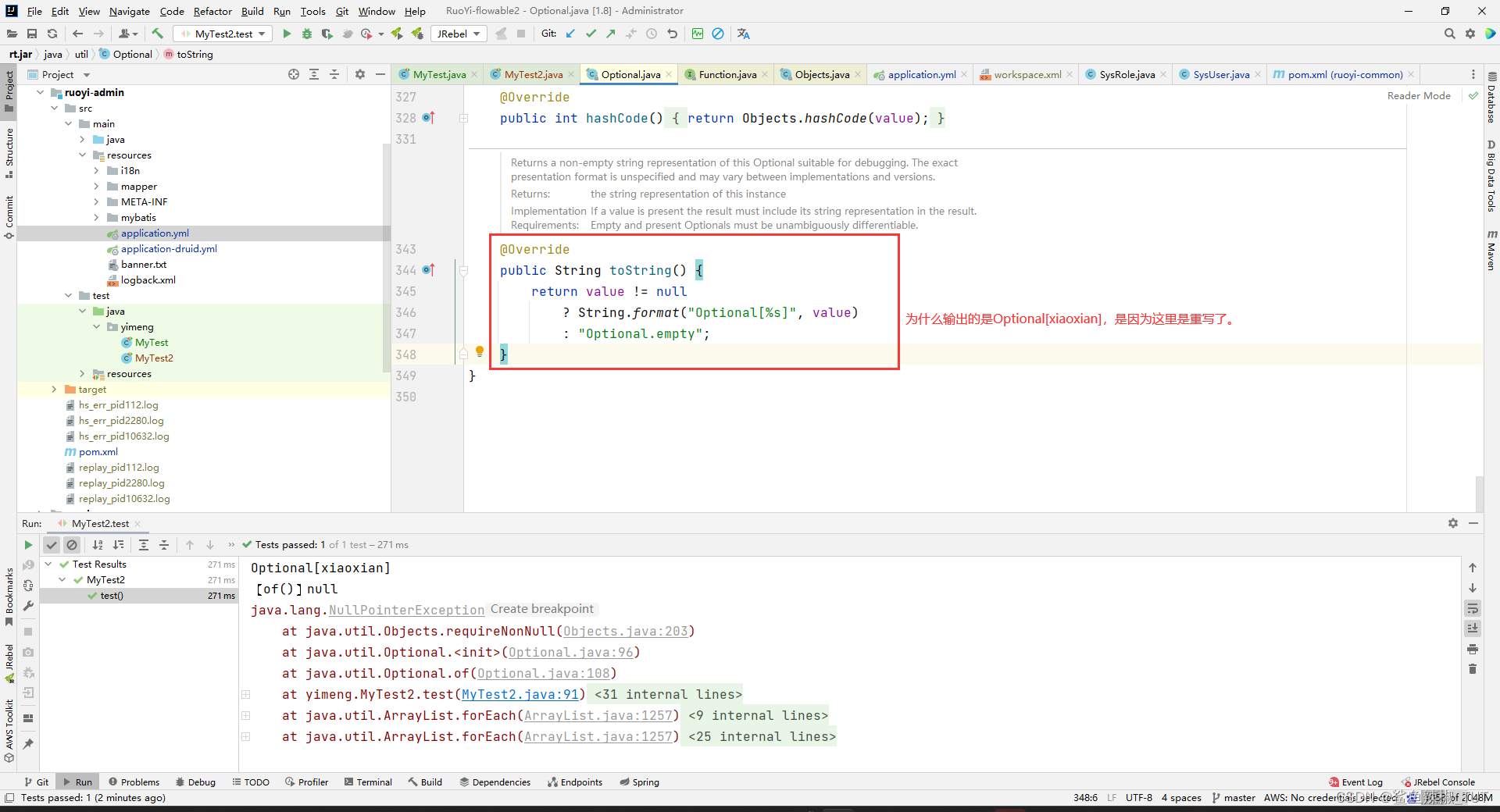Expand all nodes in the Project panel
1500x812 pixels.
click(x=314, y=74)
